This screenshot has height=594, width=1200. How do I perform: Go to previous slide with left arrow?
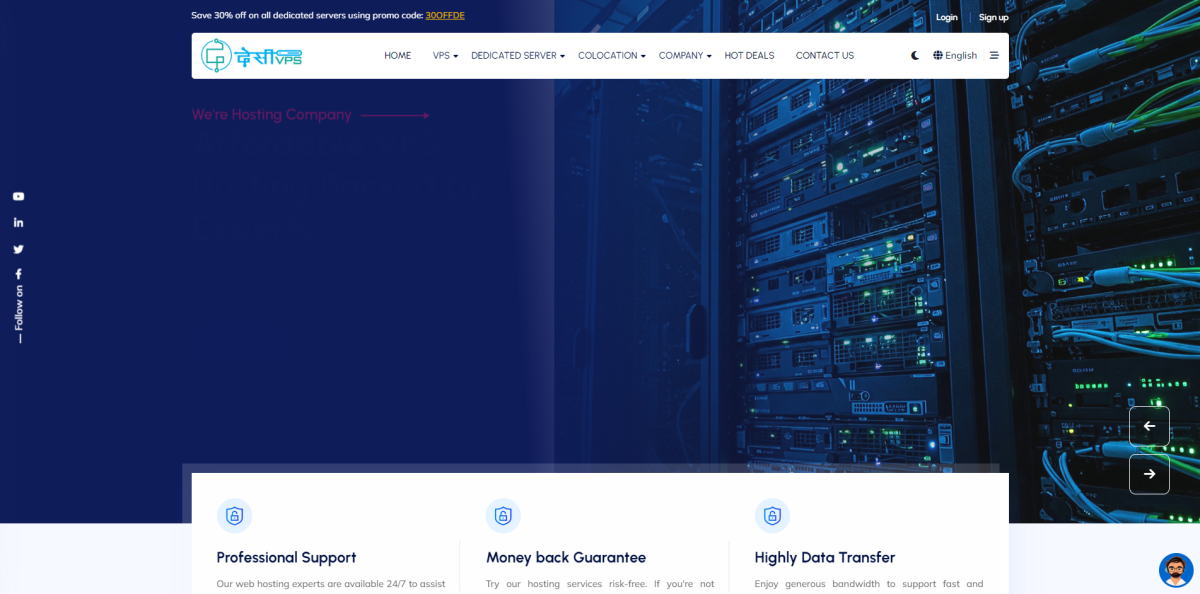tap(1149, 426)
